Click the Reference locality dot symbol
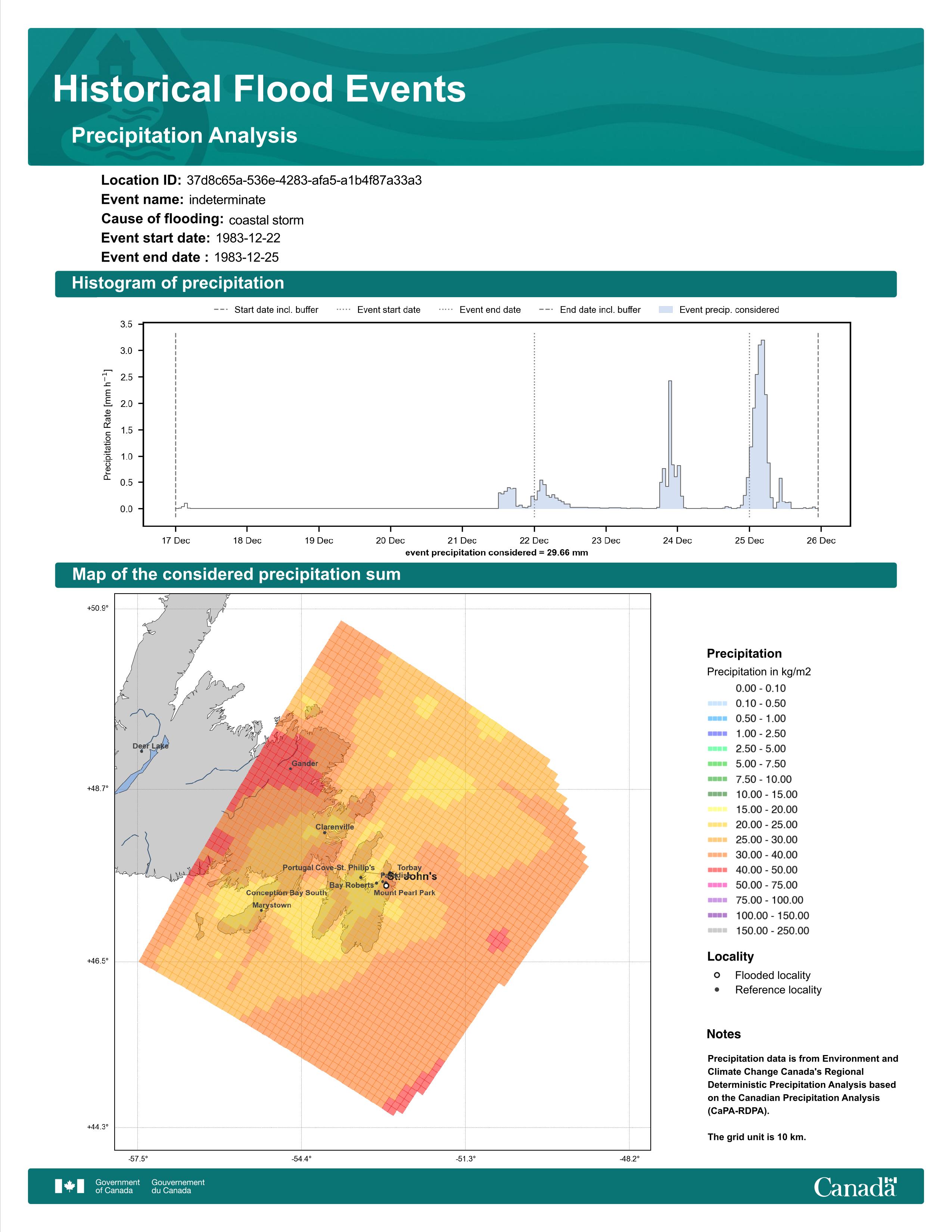Image resolution: width=952 pixels, height=1232 pixels. (717, 990)
